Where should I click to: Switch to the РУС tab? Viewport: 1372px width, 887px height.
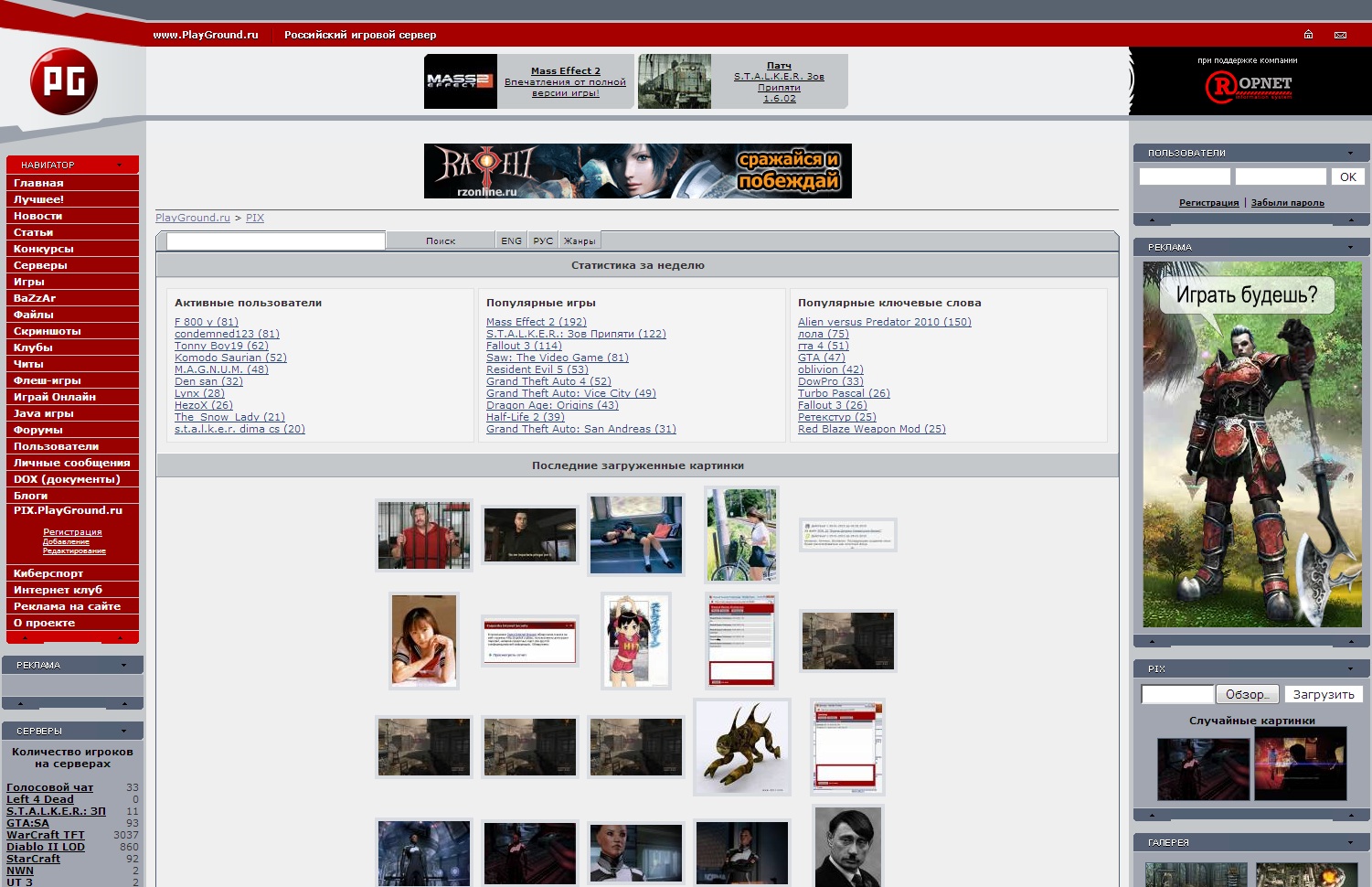pos(543,240)
